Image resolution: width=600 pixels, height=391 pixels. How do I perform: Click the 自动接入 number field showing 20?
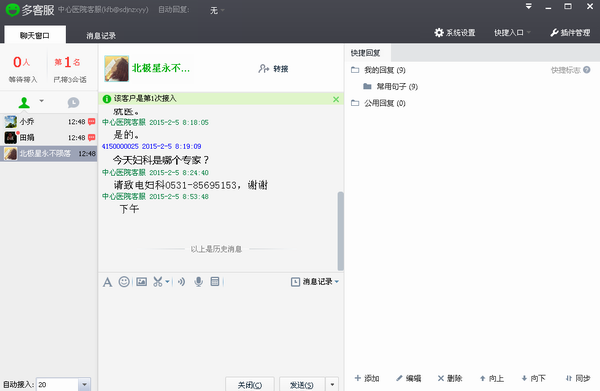point(57,384)
